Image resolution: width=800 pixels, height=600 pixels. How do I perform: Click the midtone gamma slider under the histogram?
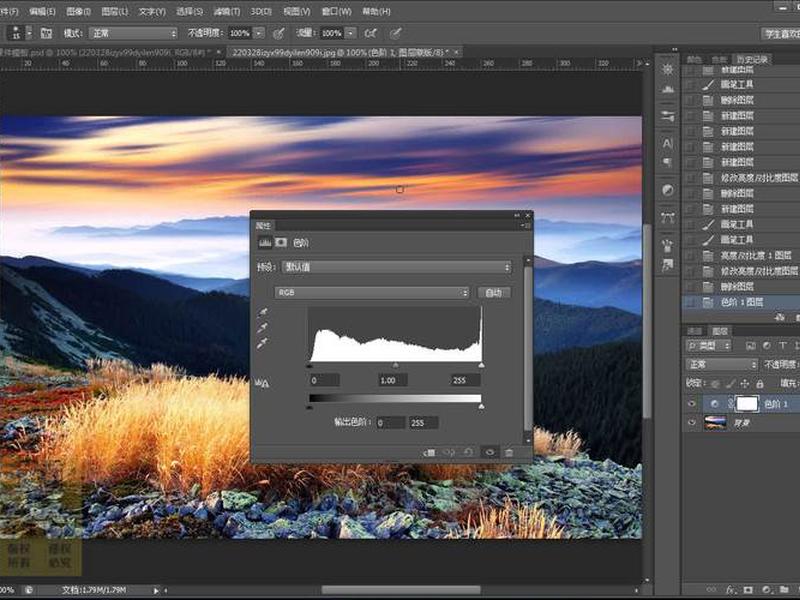pyautogui.click(x=395, y=365)
